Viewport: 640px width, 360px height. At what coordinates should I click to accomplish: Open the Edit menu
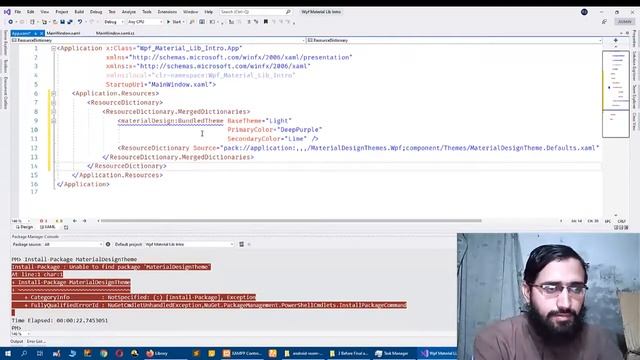pyautogui.click(x=31, y=12)
